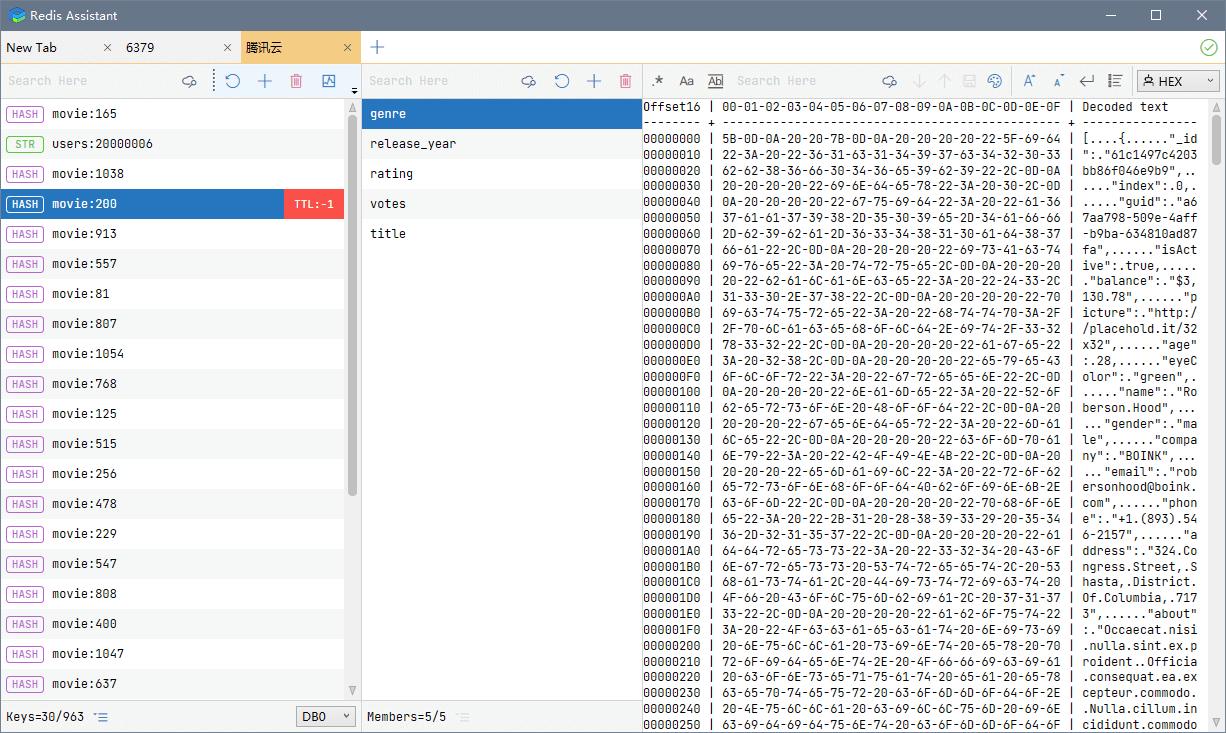Image resolution: width=1226 pixels, height=733 pixels.
Task: Open key movie:768
Action: tap(172, 384)
